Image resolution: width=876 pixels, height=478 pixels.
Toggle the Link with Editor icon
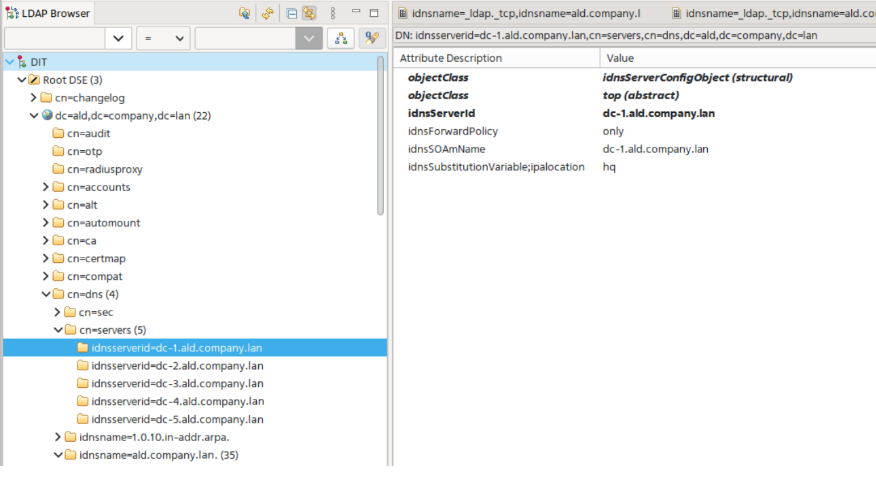coord(309,13)
